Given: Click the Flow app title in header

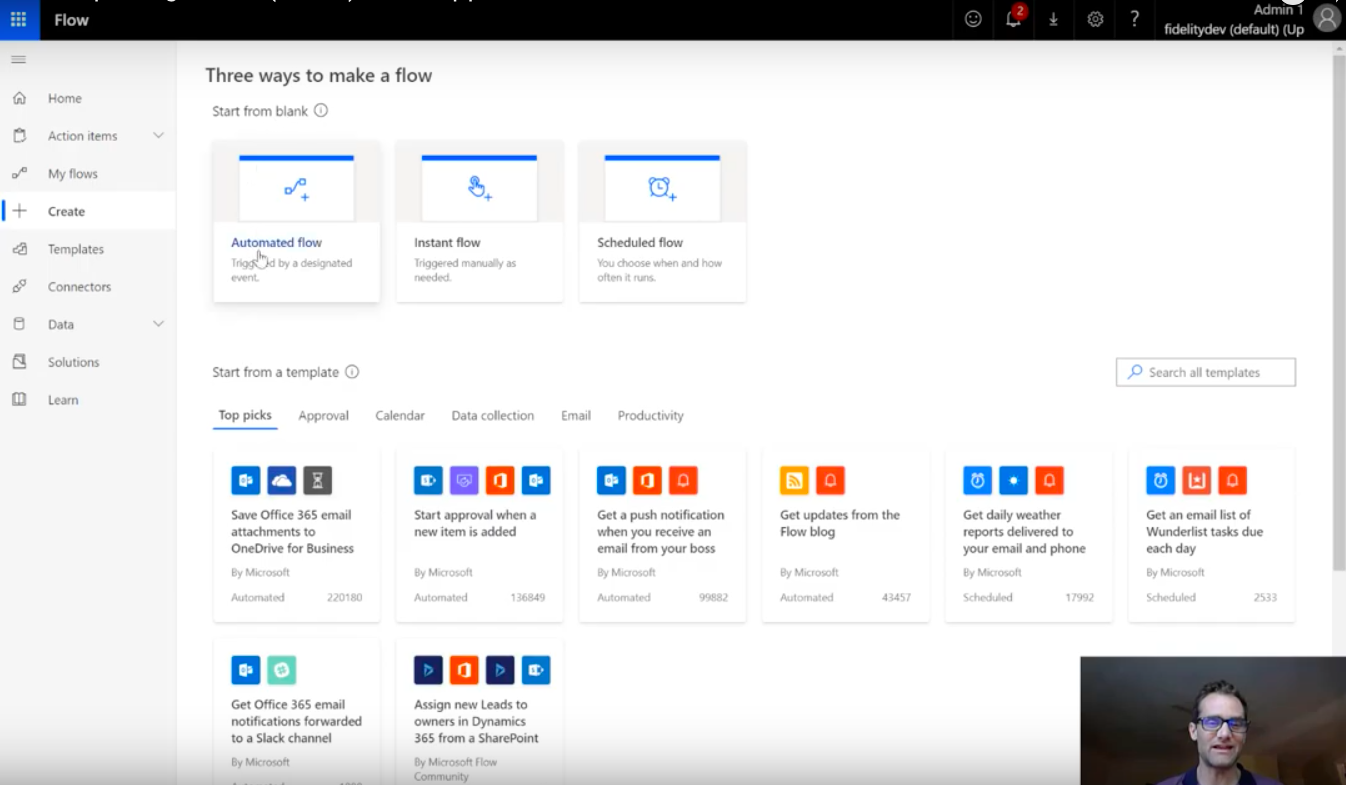Looking at the screenshot, I should 72,20.
